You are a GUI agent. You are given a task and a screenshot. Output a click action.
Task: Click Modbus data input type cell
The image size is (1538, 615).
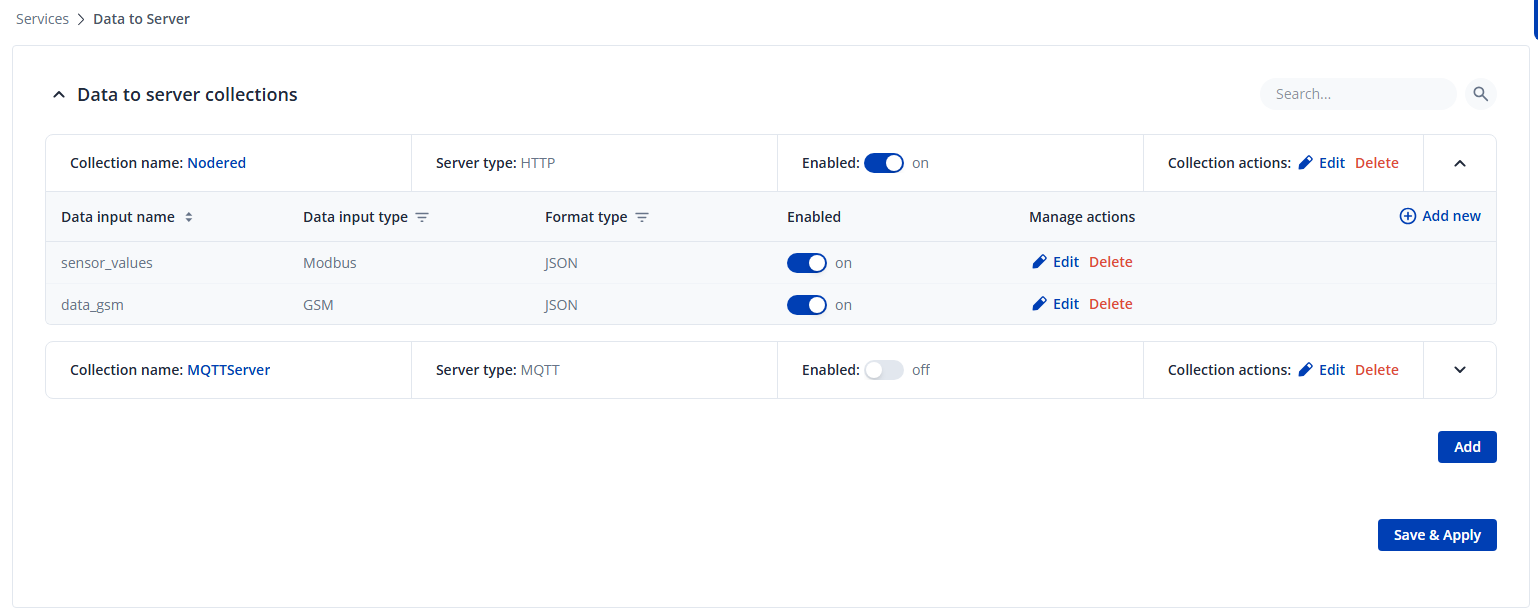330,263
